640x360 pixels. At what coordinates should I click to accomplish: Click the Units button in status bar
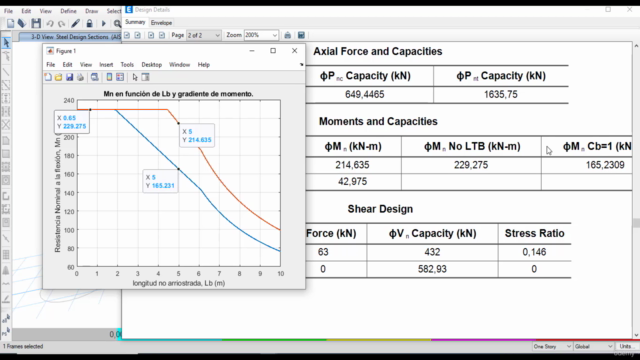tap(627, 347)
